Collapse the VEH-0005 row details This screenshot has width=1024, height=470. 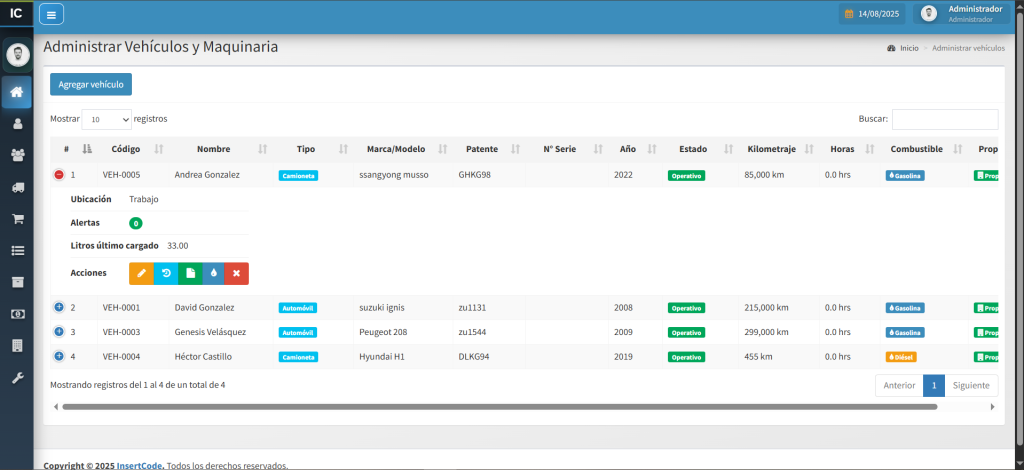pyautogui.click(x=58, y=175)
